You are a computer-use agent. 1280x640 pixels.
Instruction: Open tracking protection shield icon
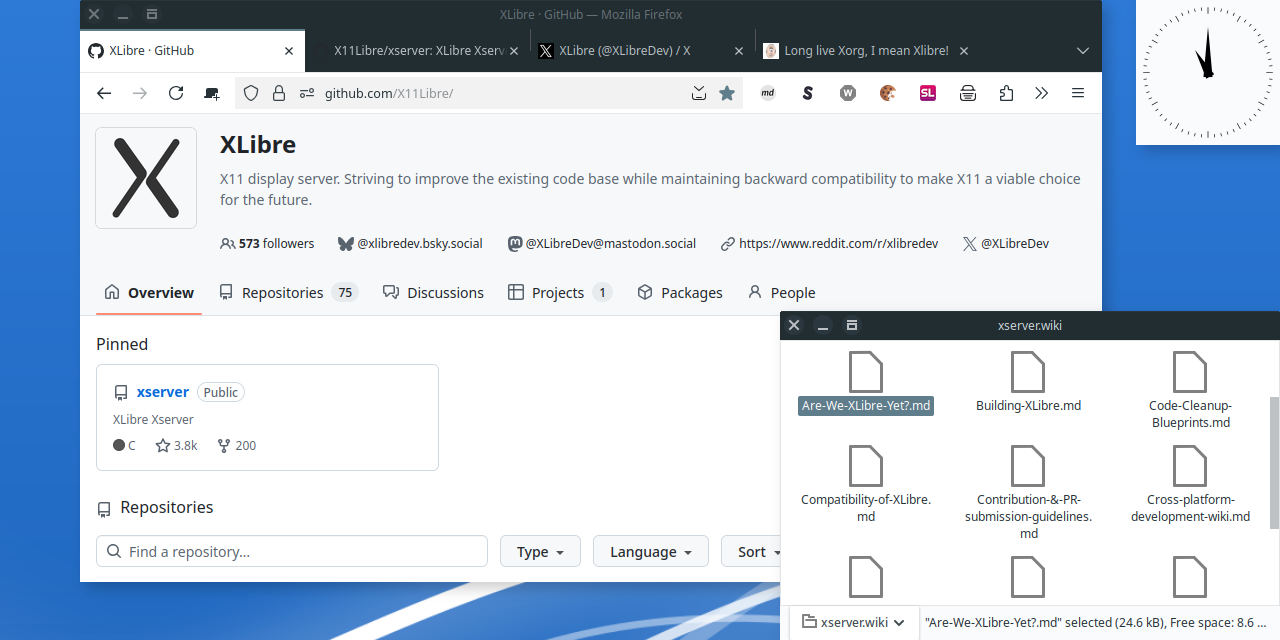[251, 93]
